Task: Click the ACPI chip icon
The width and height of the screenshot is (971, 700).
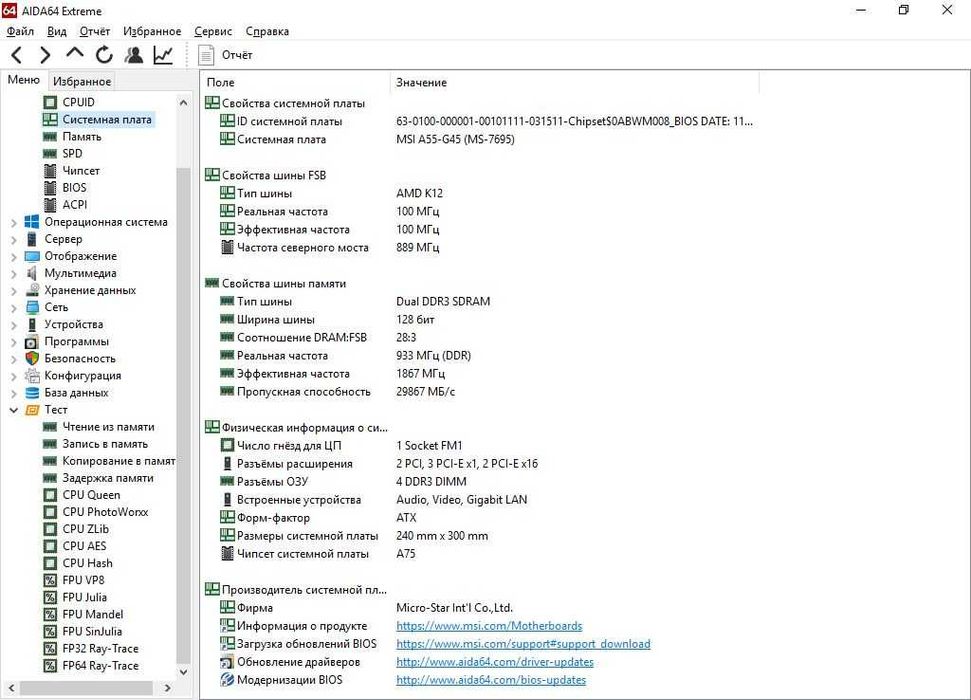Action: [x=50, y=204]
